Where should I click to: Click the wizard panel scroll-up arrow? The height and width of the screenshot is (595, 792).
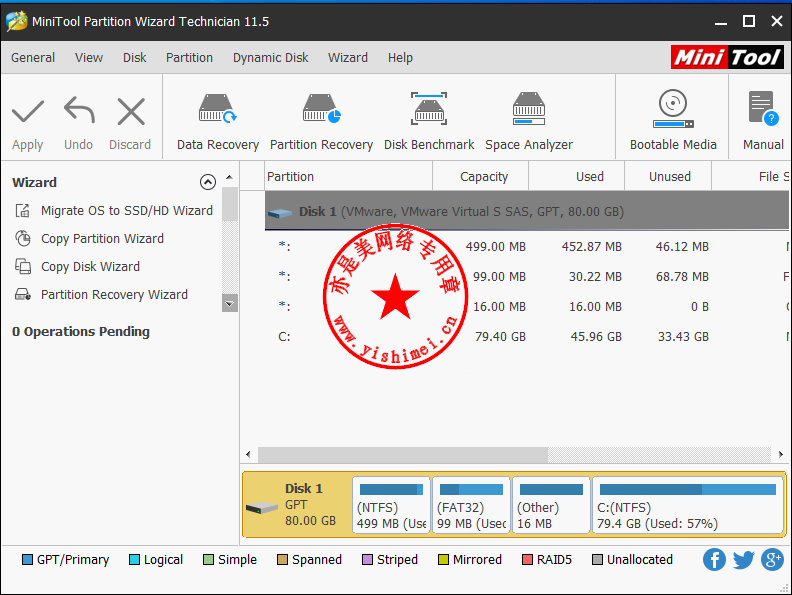(x=229, y=177)
